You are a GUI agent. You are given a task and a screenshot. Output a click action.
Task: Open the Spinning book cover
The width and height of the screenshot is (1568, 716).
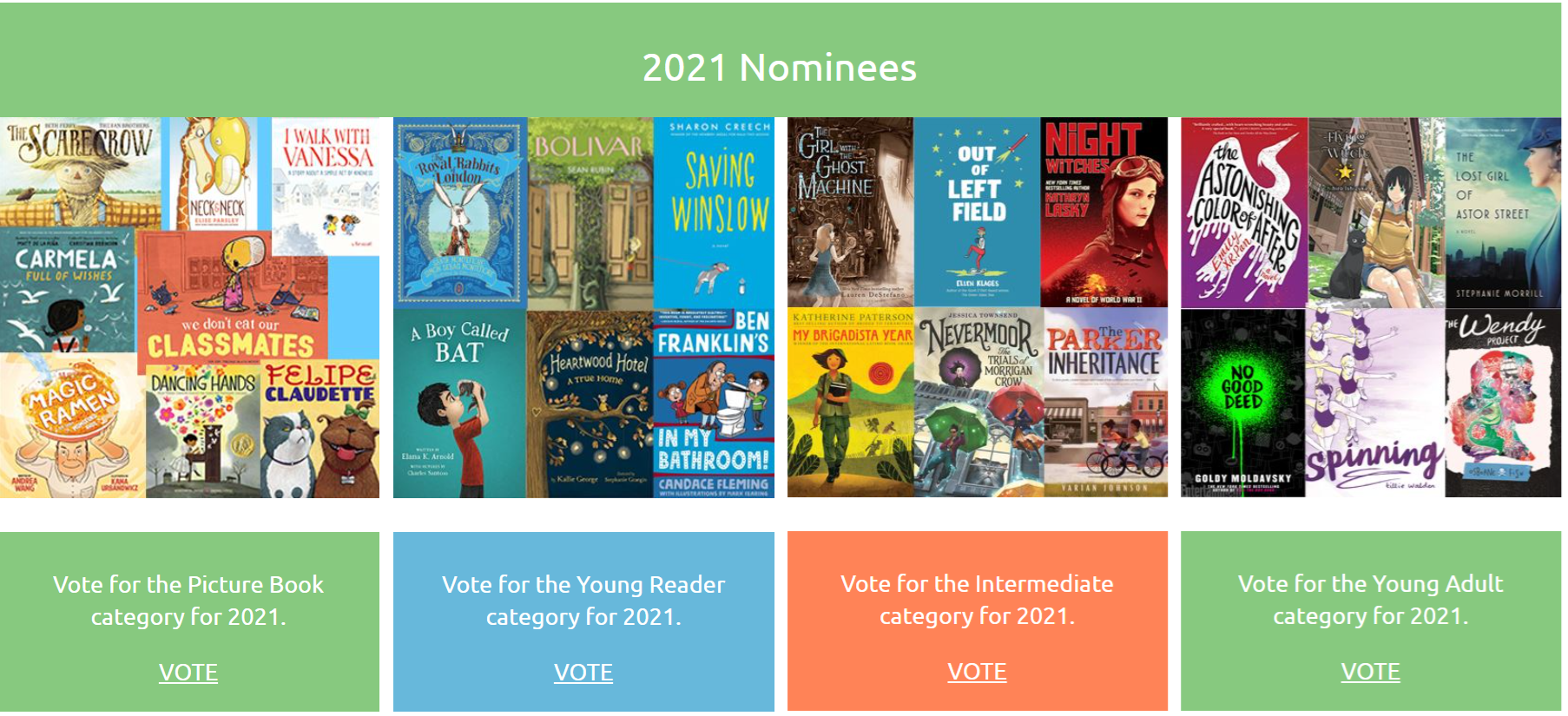coord(1374,402)
